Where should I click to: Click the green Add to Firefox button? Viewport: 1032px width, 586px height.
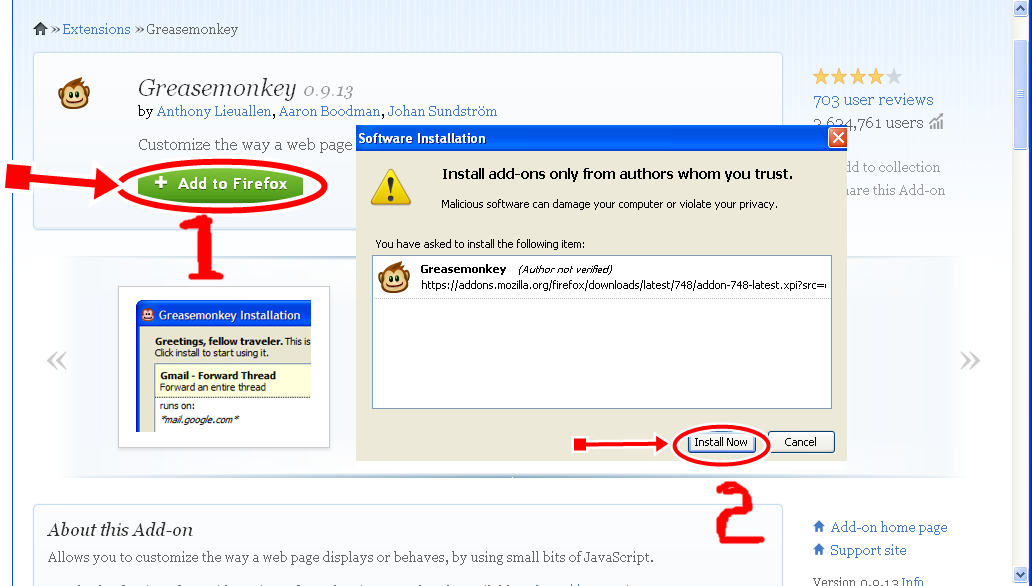tap(220, 184)
